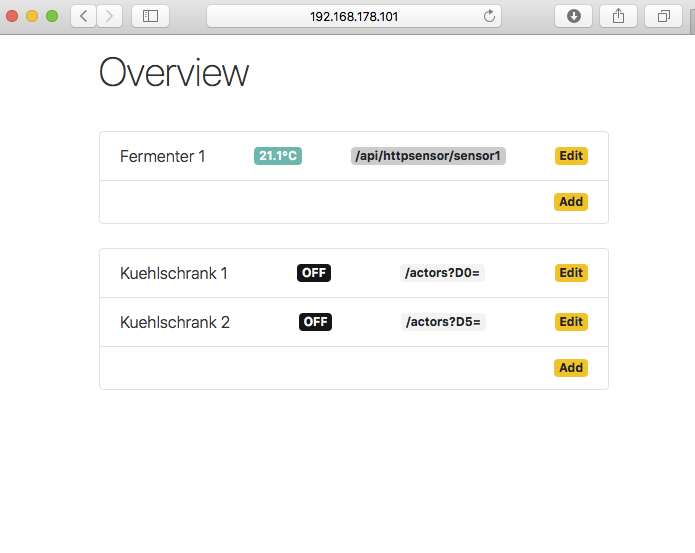Click the /api/httpsensor/sensor1 path label
Viewport: 695px width, 553px height.
(428, 156)
